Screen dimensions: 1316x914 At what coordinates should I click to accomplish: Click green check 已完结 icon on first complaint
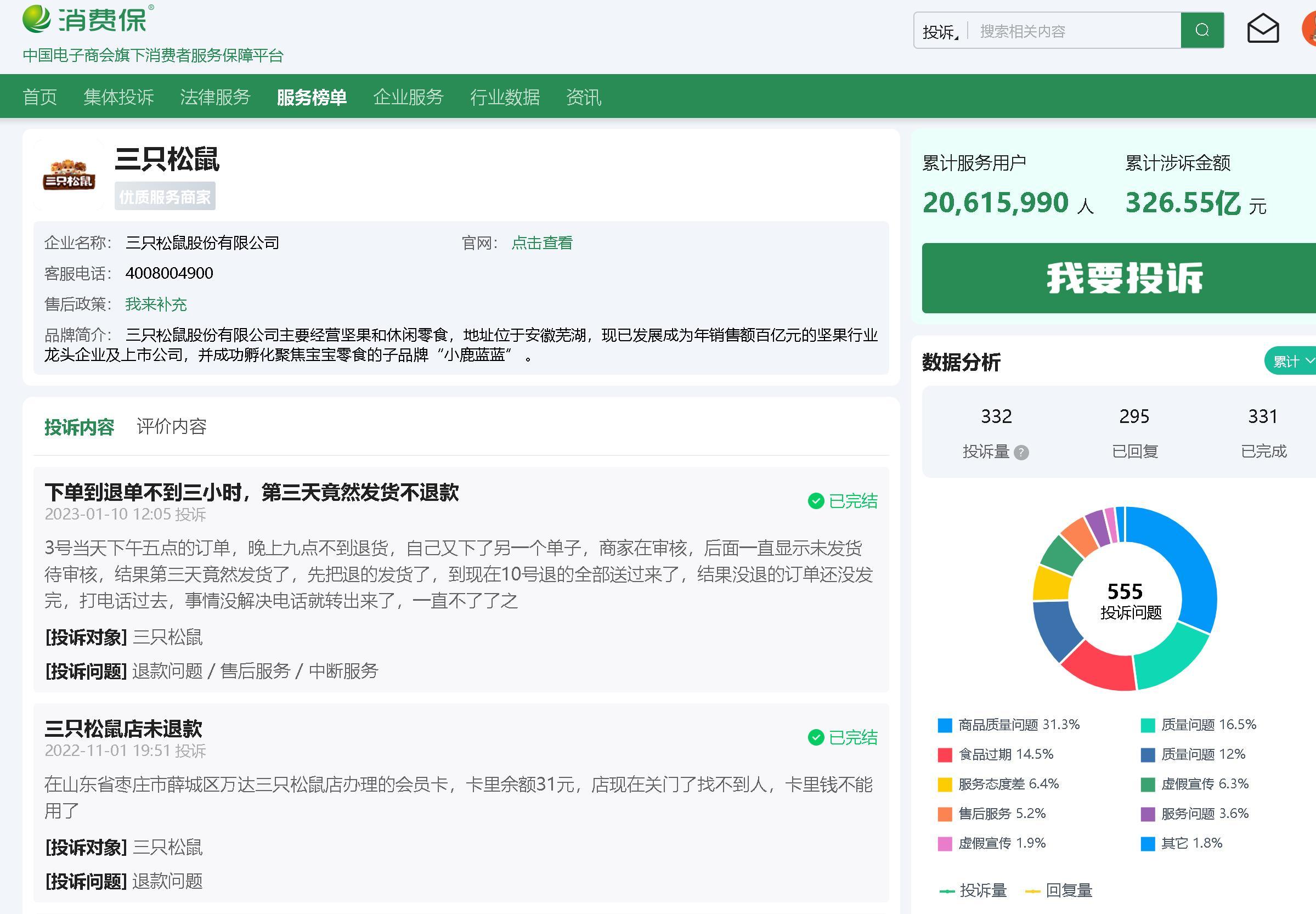[816, 501]
